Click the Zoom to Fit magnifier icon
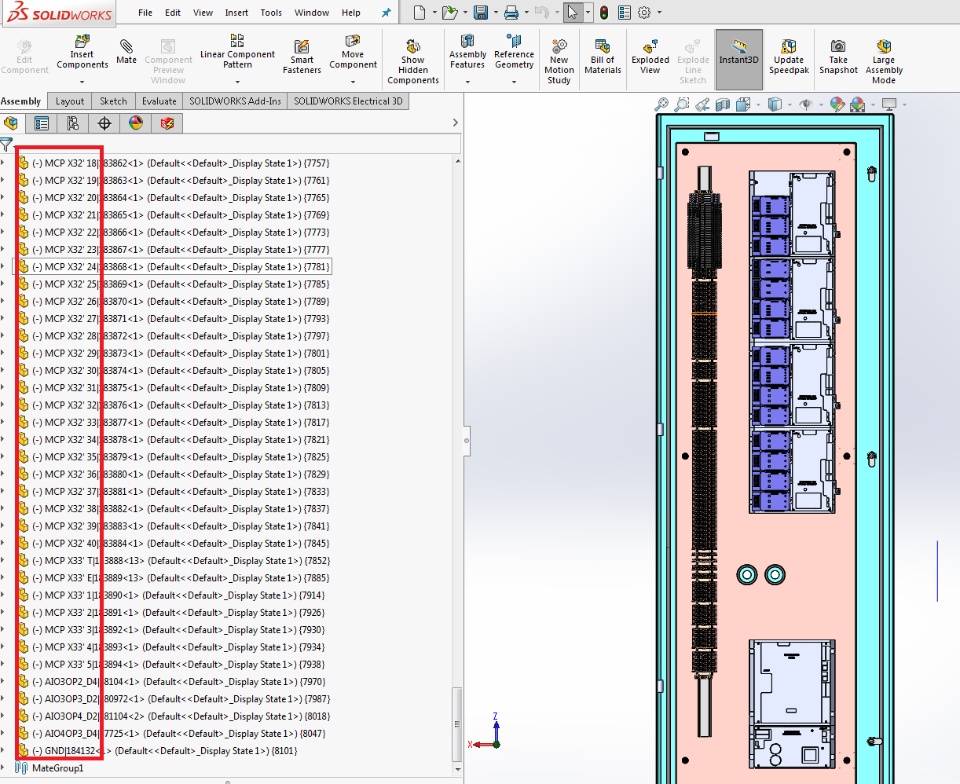This screenshot has height=784, width=960. 661,104
